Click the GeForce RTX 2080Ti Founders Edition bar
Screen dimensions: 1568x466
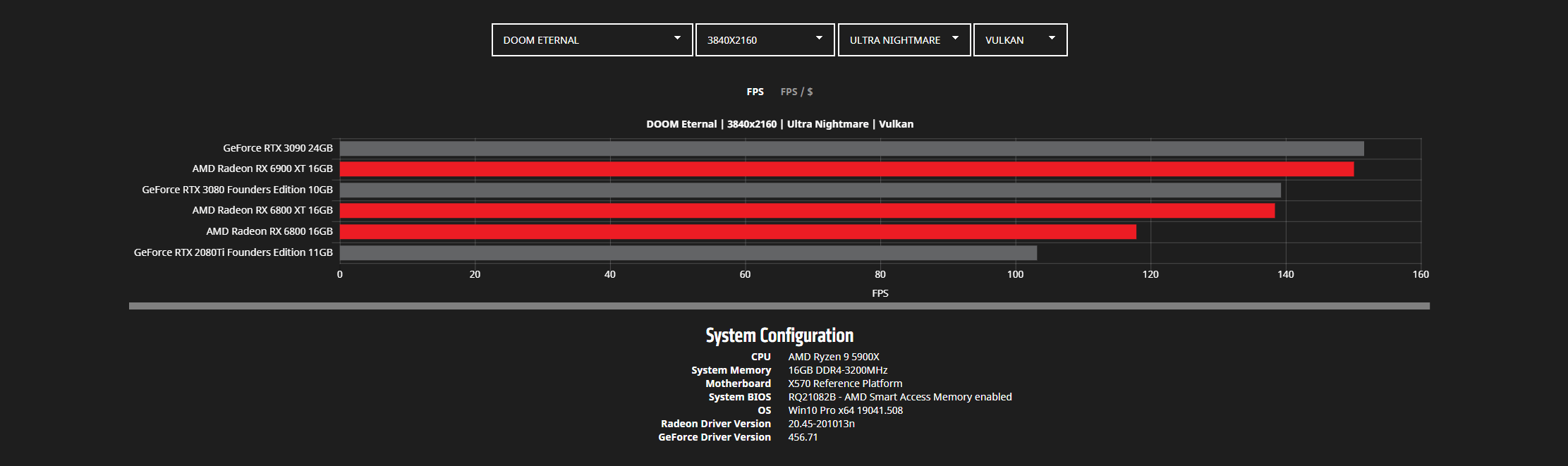(x=688, y=252)
